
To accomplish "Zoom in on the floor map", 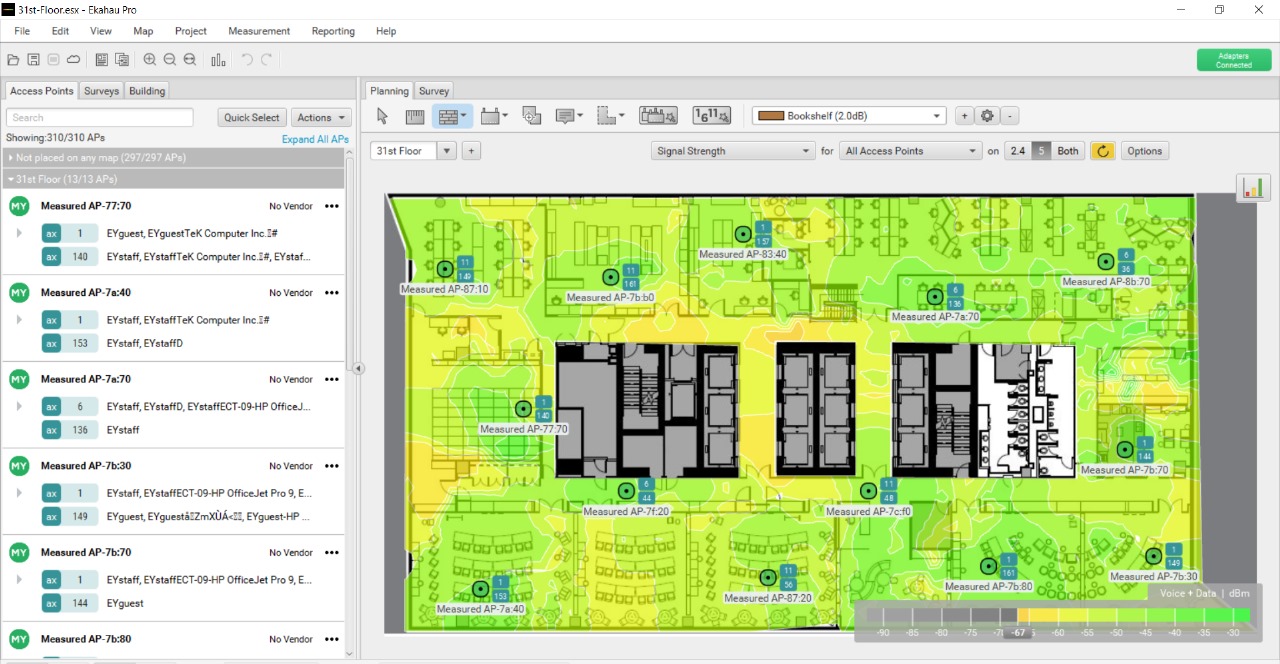I will 150,60.
